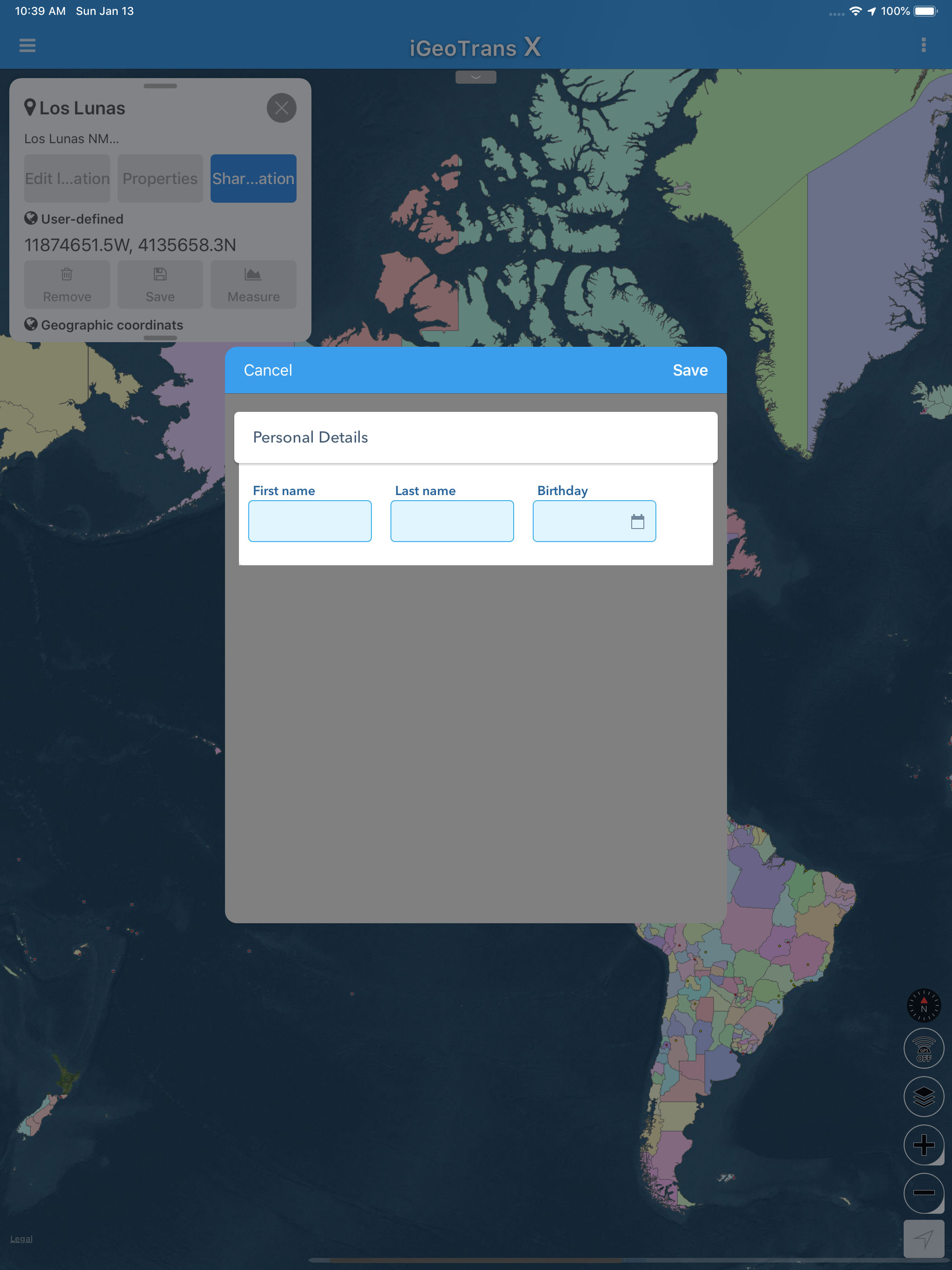Open the Birthday calendar picker icon
952x1270 pixels.
637,521
